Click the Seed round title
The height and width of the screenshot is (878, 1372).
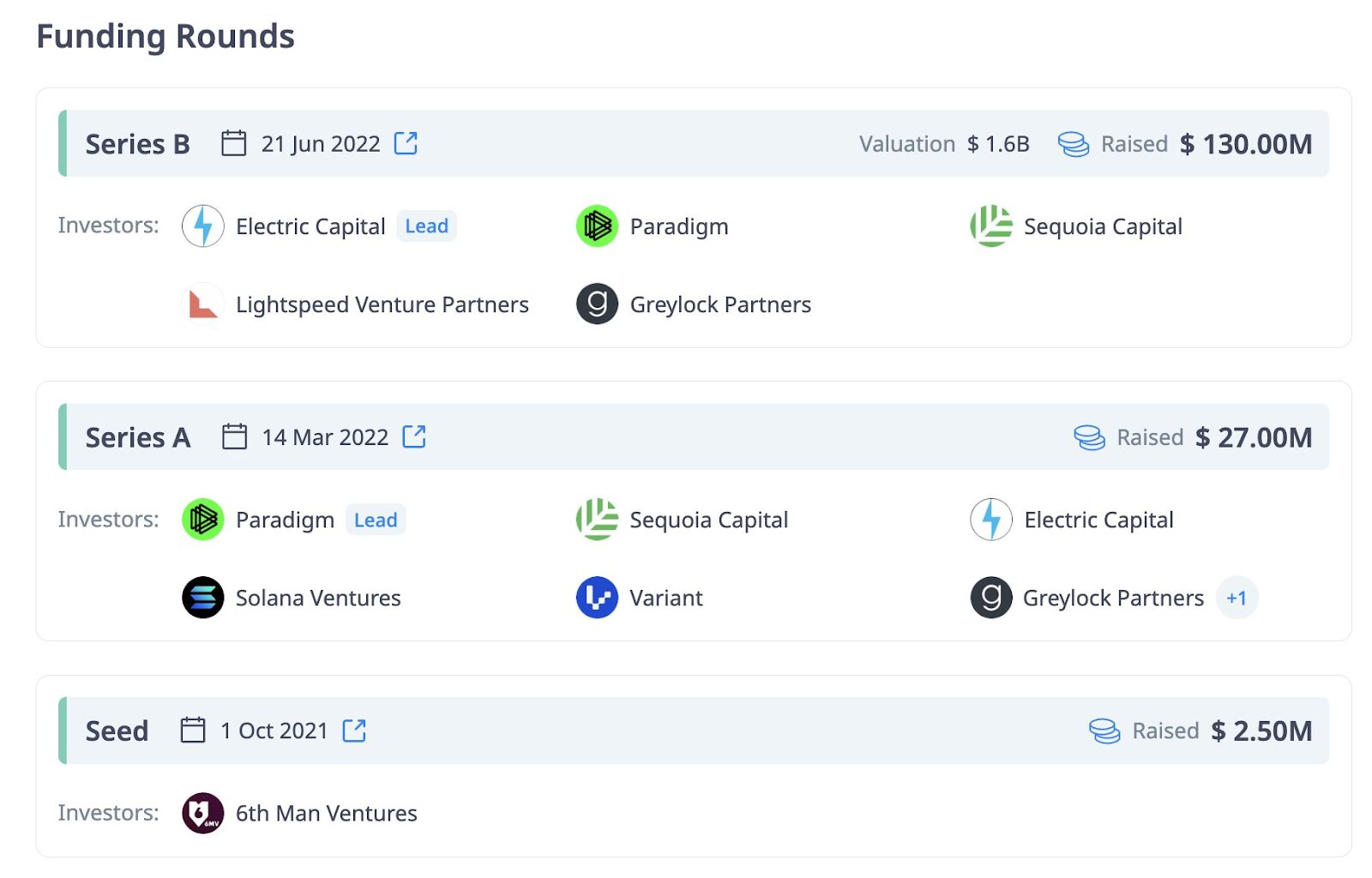pos(117,731)
